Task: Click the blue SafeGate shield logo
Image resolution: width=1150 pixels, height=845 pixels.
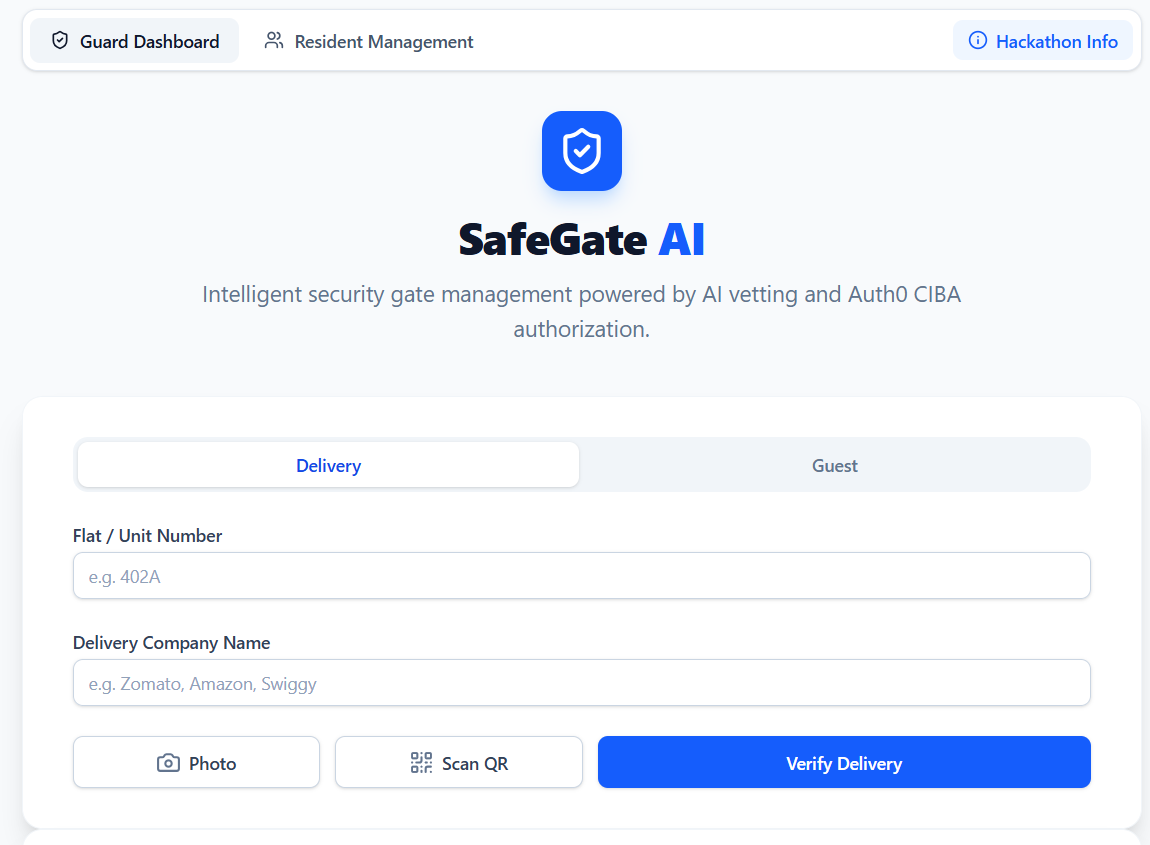Action: (582, 151)
